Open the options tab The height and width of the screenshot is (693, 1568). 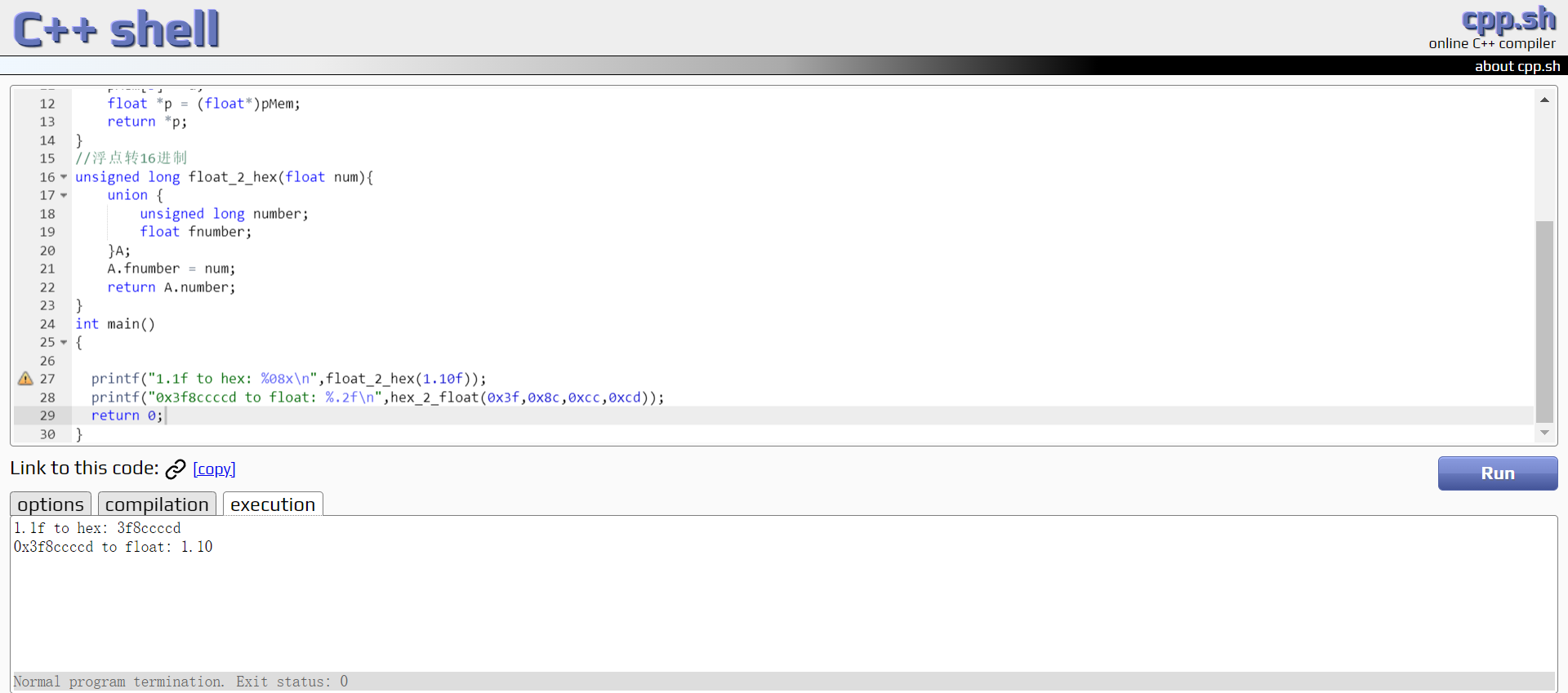click(51, 504)
